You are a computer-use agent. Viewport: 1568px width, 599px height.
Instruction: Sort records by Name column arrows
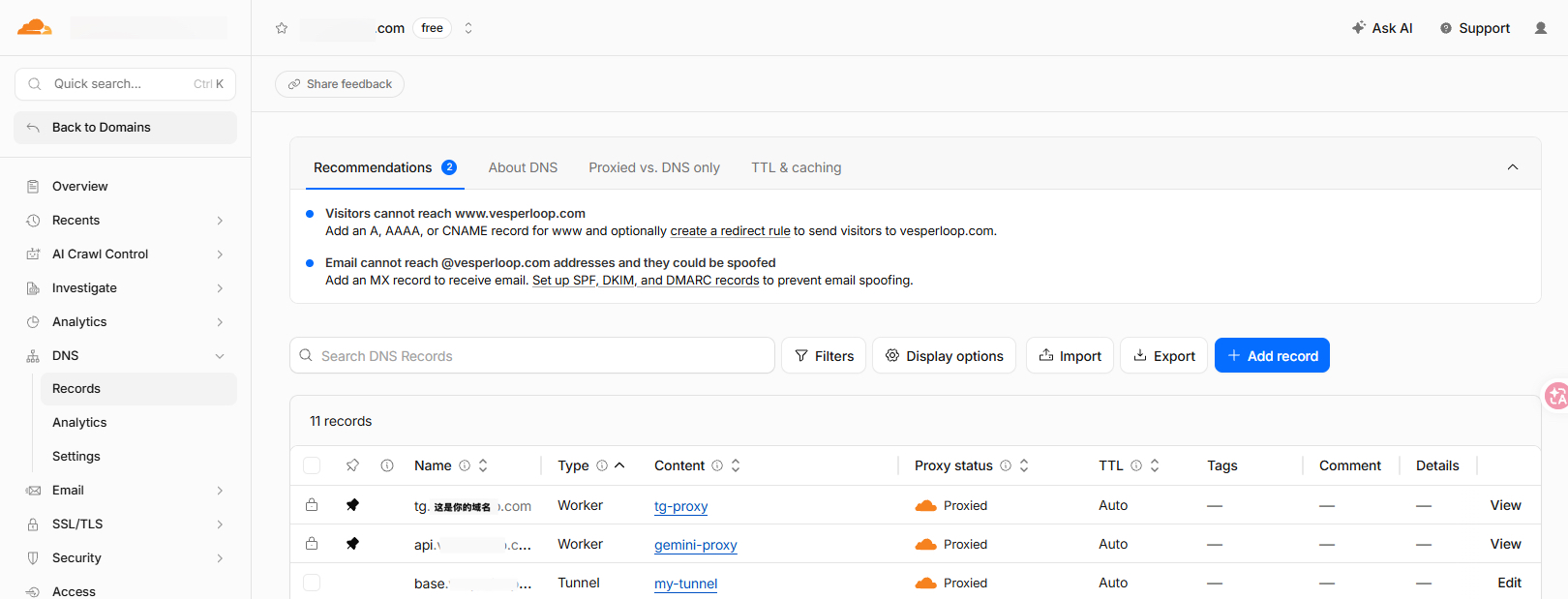pyautogui.click(x=483, y=465)
